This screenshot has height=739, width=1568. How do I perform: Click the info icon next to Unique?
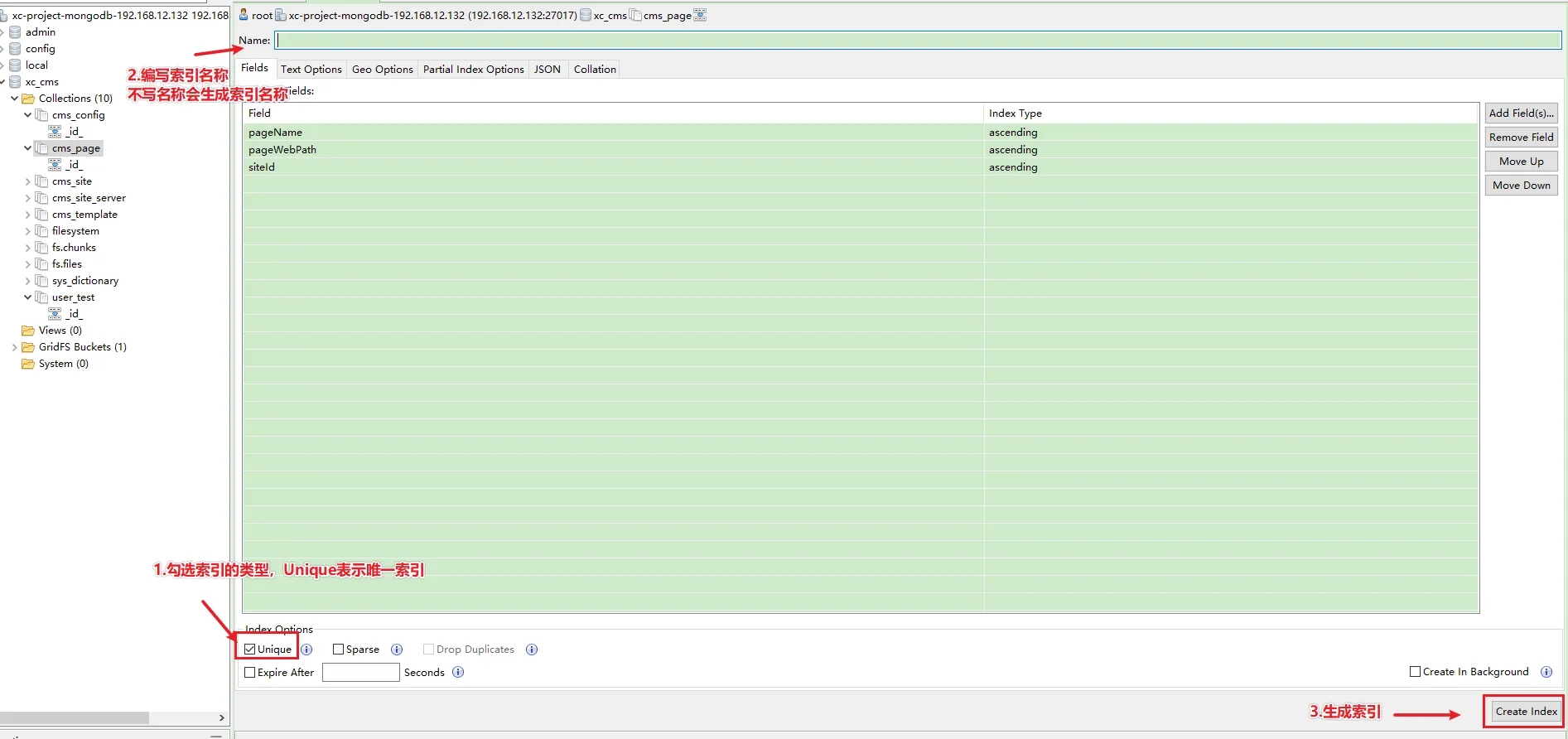306,650
